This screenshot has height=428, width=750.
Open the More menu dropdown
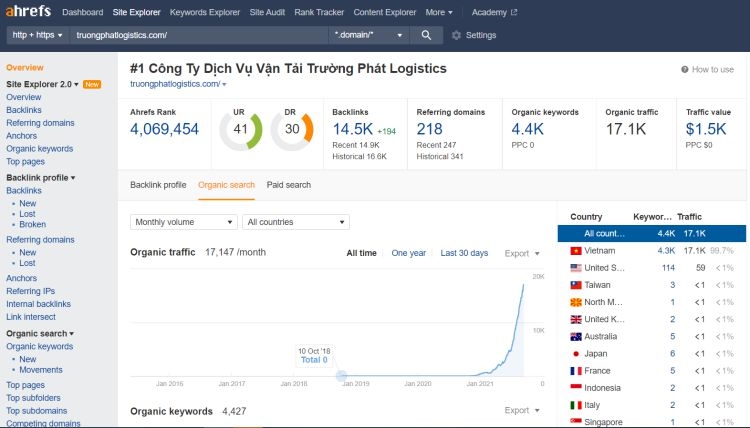(439, 12)
